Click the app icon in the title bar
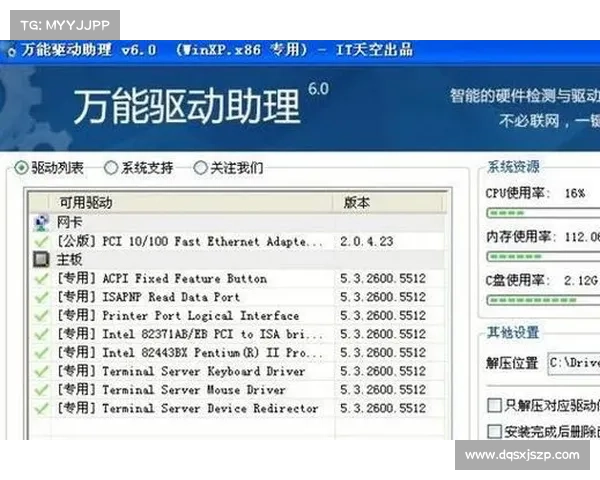 (8, 50)
